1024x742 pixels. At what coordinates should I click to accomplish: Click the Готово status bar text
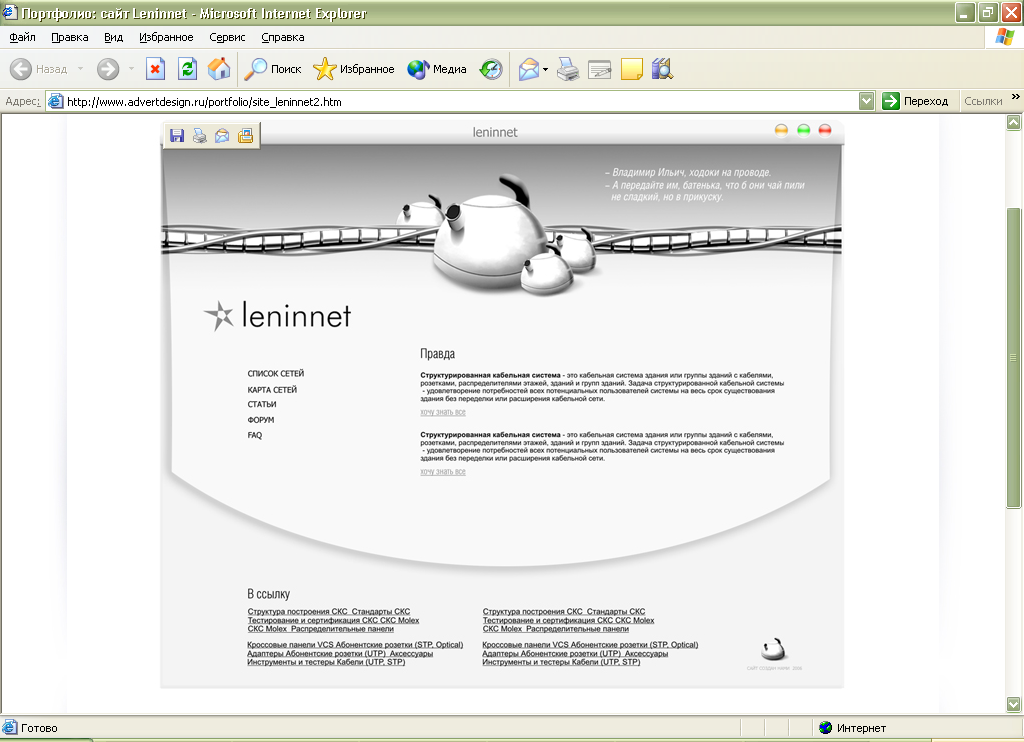coord(39,728)
